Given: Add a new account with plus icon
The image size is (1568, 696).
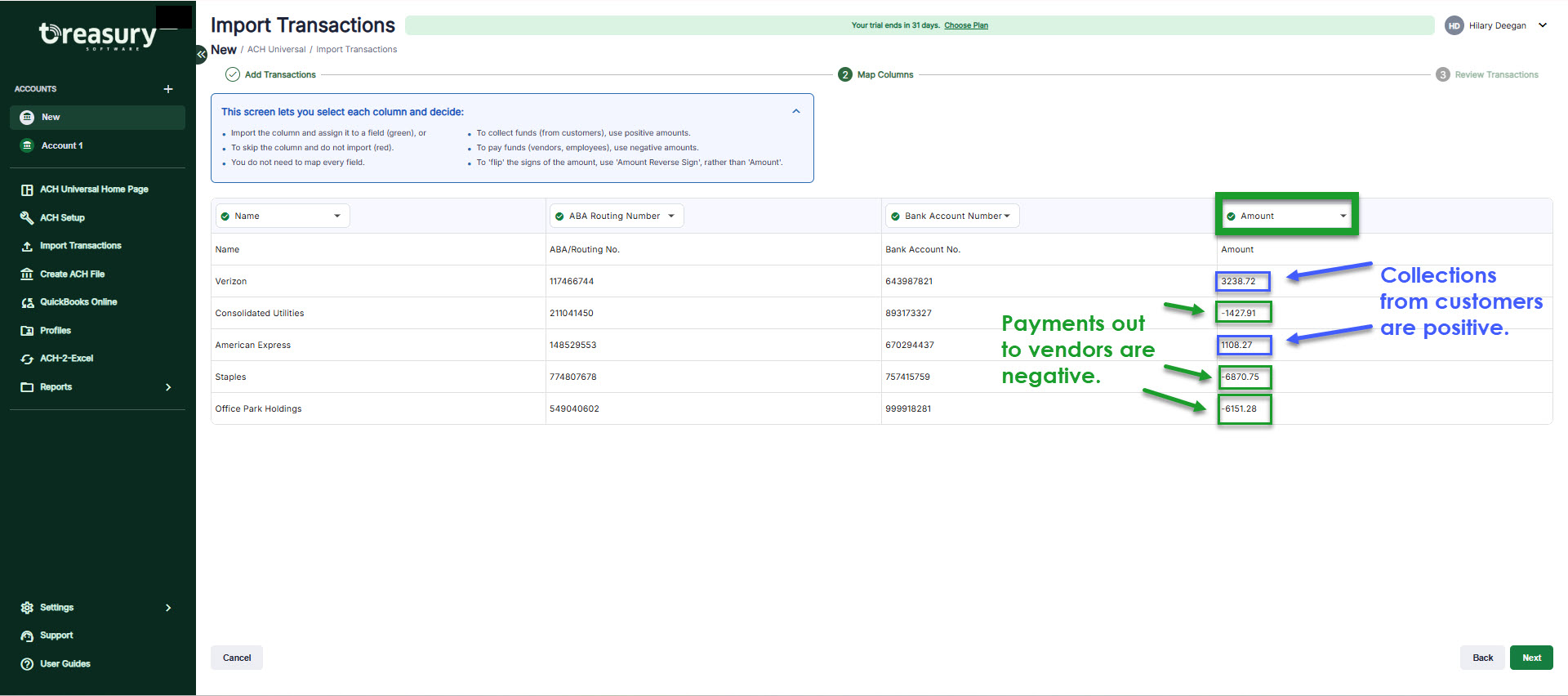Looking at the screenshot, I should 168,89.
